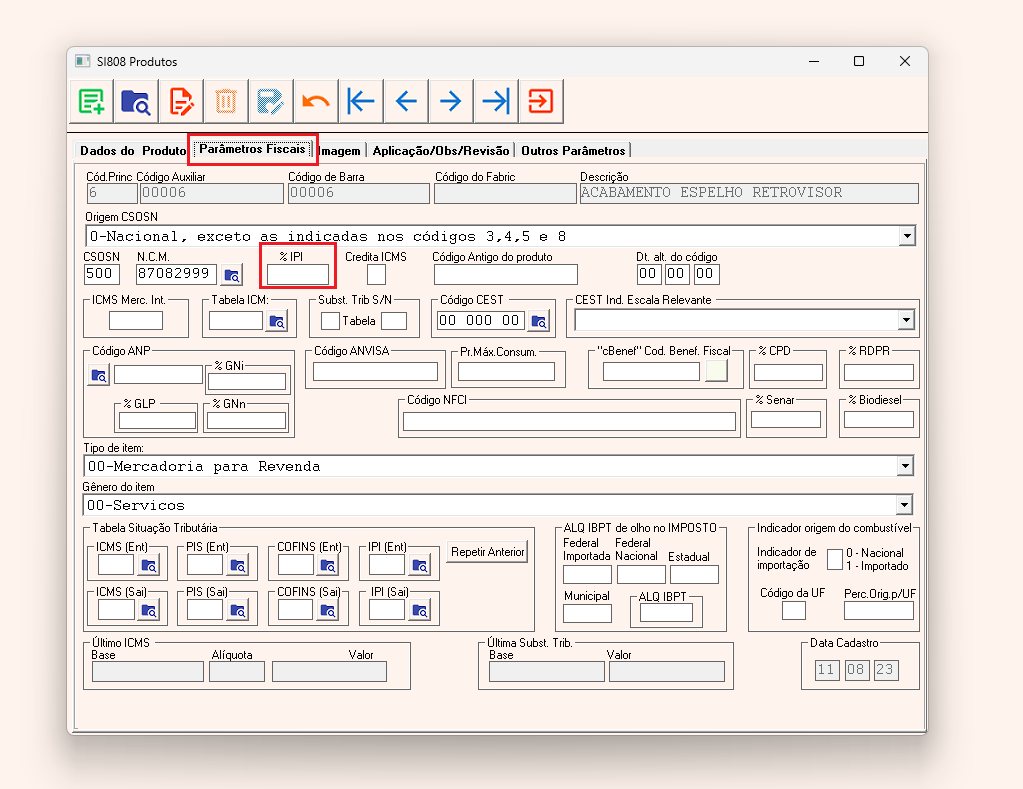Expand the CEST Ind. Escala Relevante dropdown
1023x789 pixels.
pyautogui.click(x=906, y=320)
